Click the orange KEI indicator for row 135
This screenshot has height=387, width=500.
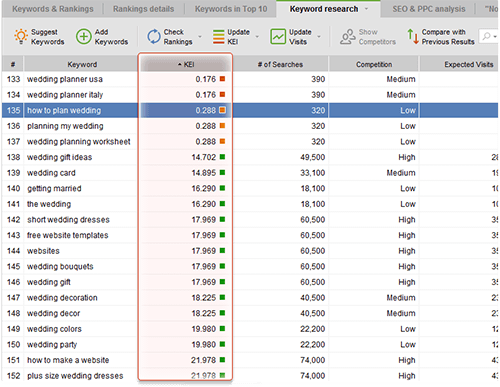pos(222,110)
